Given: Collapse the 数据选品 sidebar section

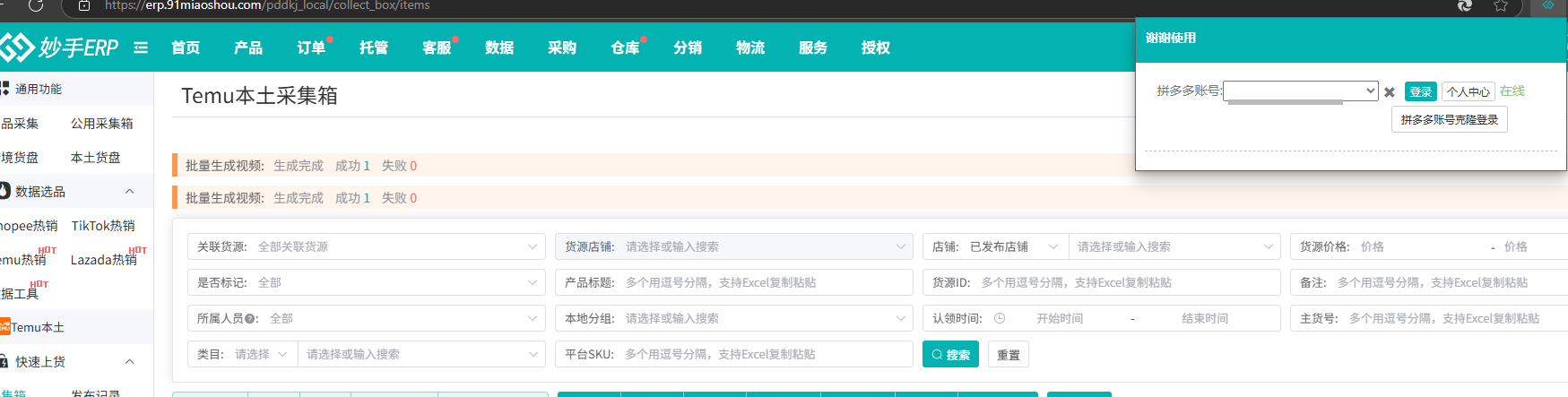Looking at the screenshot, I should tap(129, 191).
